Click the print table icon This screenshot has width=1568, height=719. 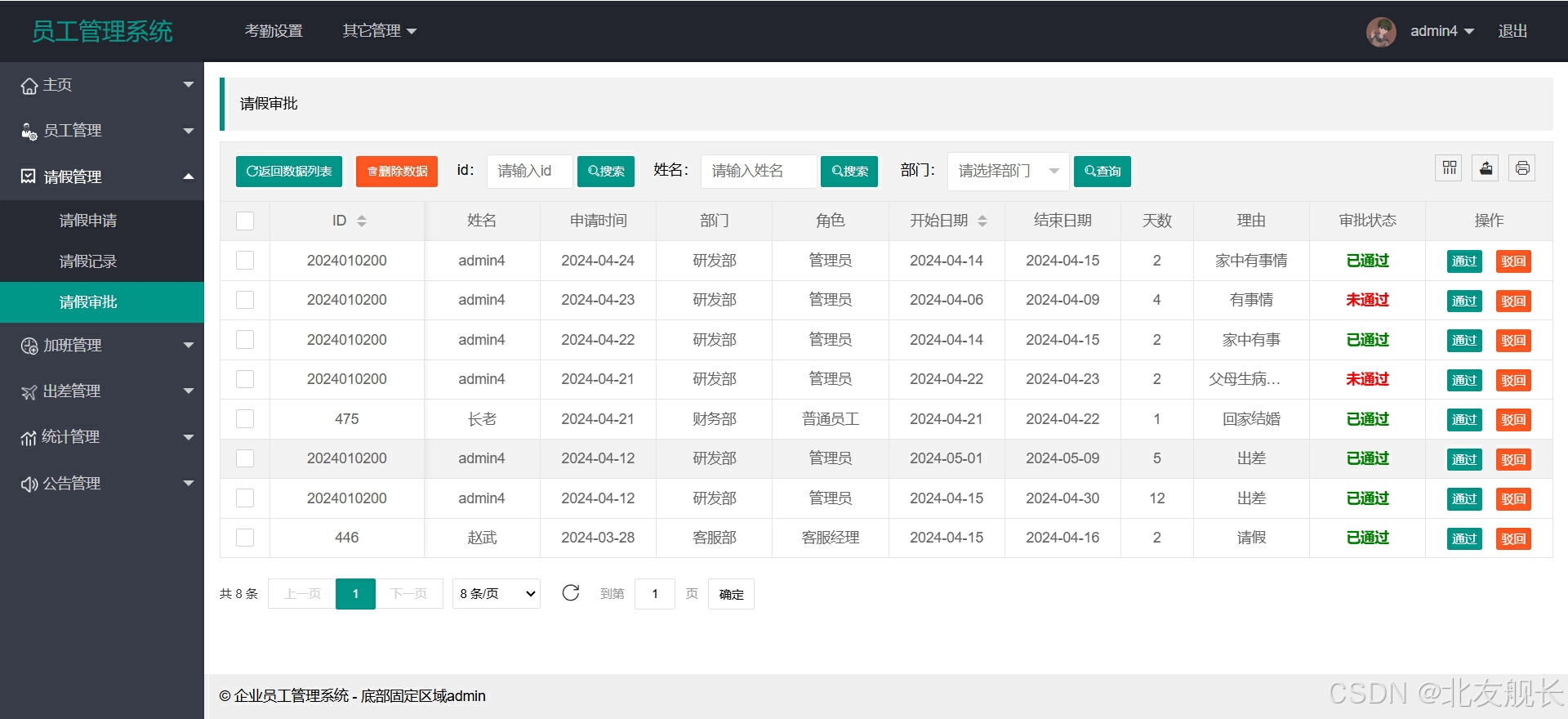(x=1522, y=168)
